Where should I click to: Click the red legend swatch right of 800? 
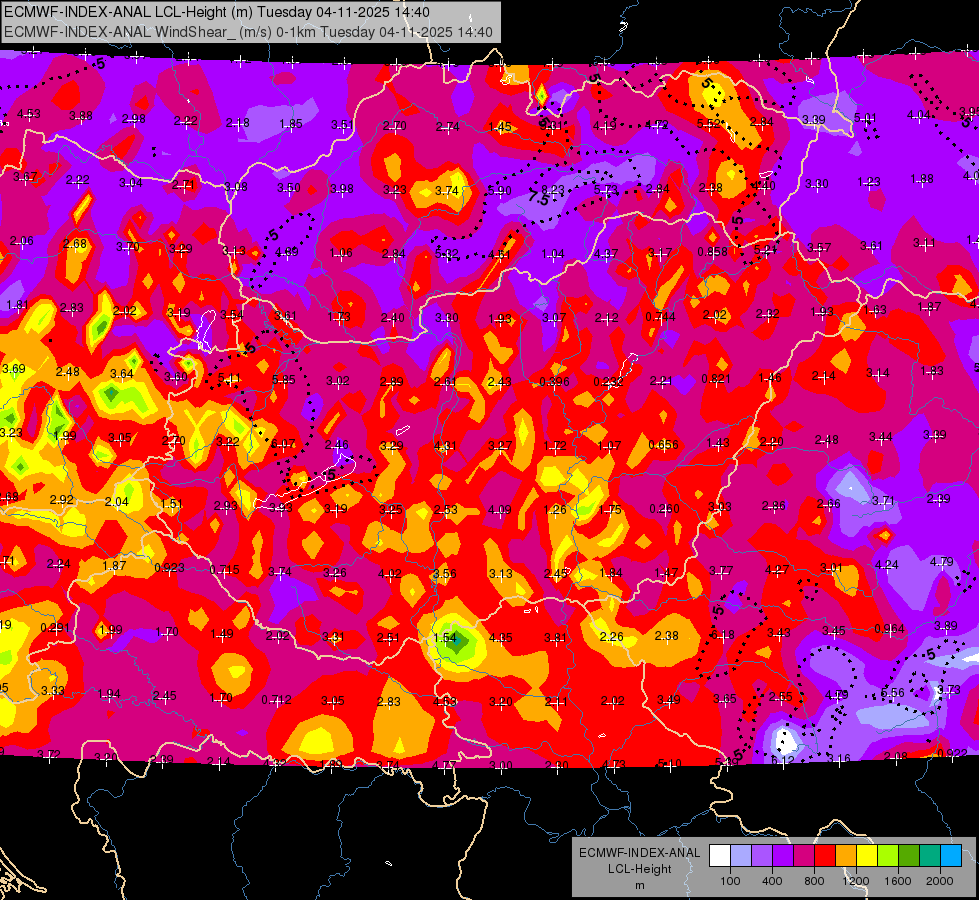825,856
